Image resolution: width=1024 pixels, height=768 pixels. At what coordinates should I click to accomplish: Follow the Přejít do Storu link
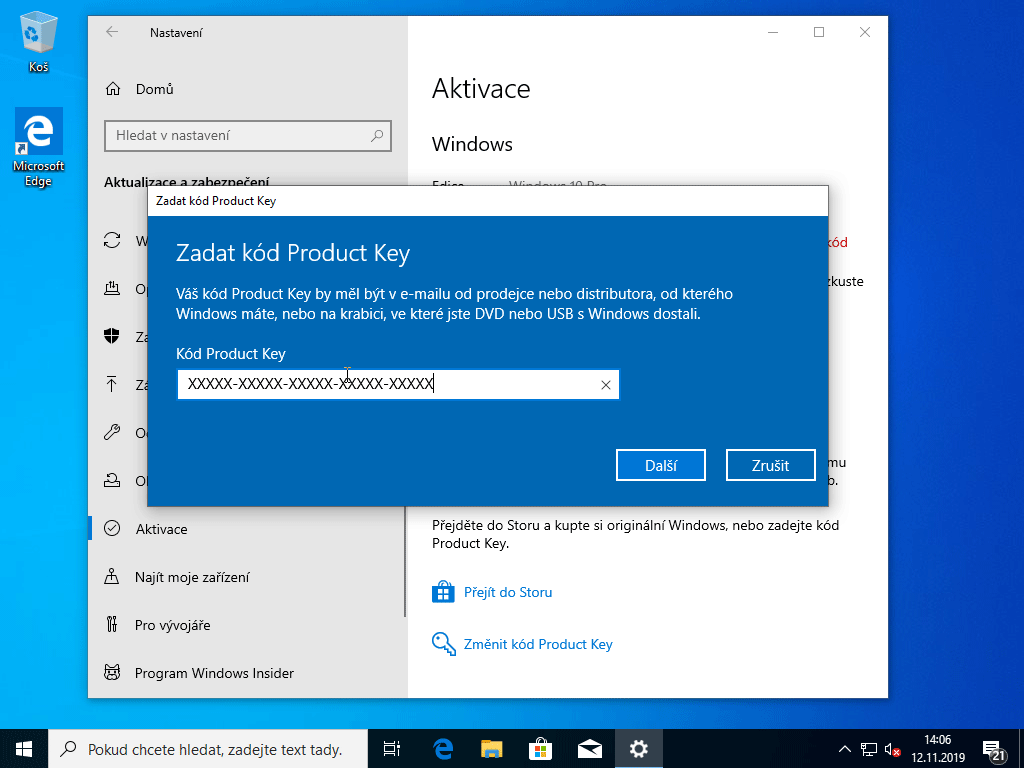click(x=508, y=592)
